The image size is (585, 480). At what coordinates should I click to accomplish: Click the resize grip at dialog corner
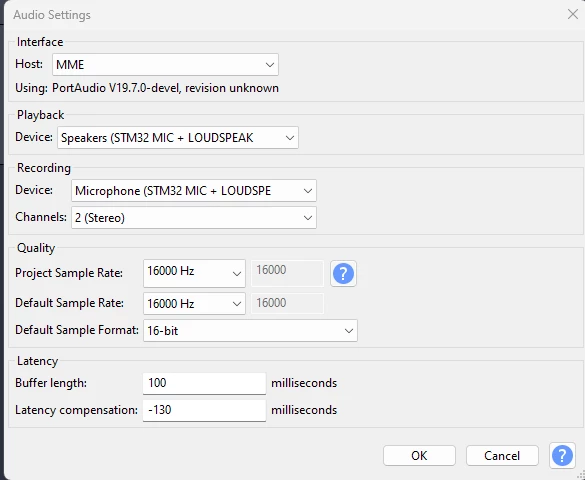point(581,475)
